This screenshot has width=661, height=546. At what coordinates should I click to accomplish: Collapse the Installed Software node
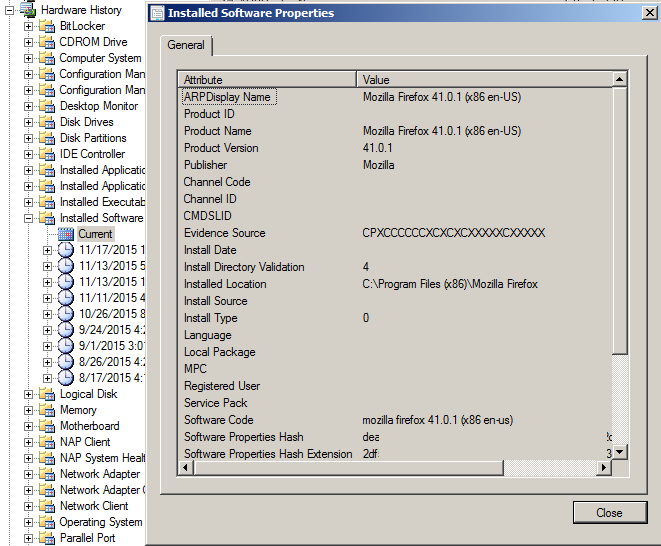(28, 219)
